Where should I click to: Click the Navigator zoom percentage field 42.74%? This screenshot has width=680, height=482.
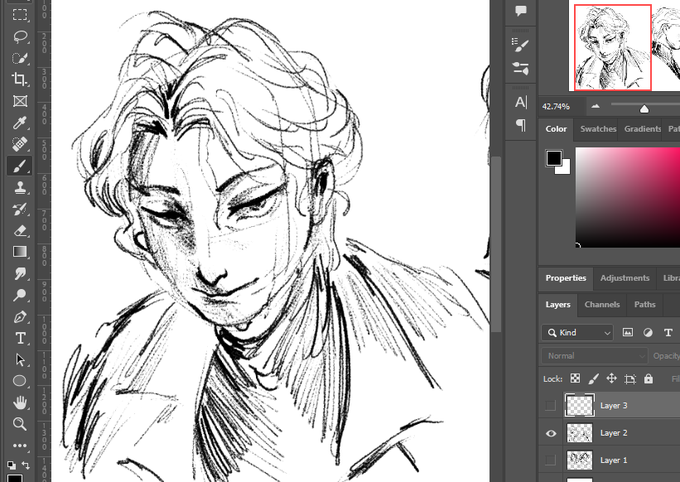[x=556, y=106]
